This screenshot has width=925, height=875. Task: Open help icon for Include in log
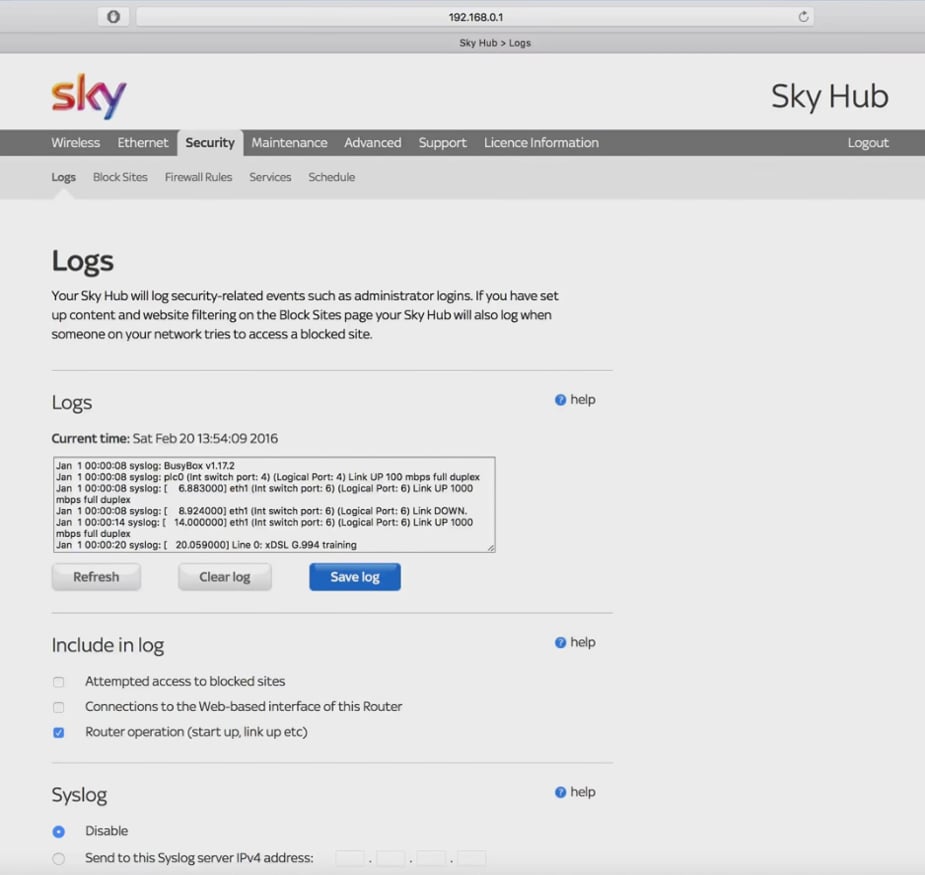click(560, 643)
